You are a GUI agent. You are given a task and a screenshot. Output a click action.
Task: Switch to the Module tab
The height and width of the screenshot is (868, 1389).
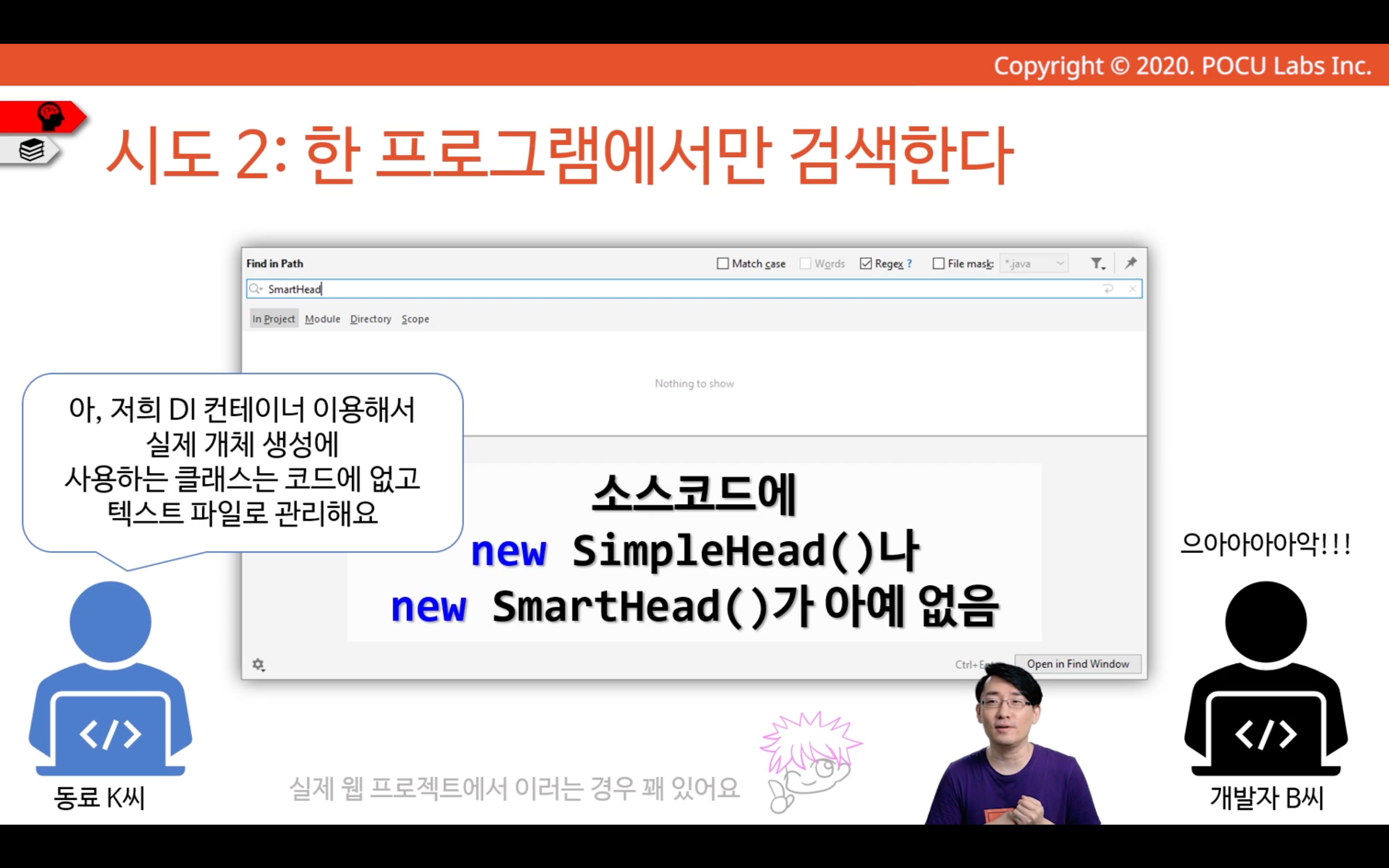(322, 319)
